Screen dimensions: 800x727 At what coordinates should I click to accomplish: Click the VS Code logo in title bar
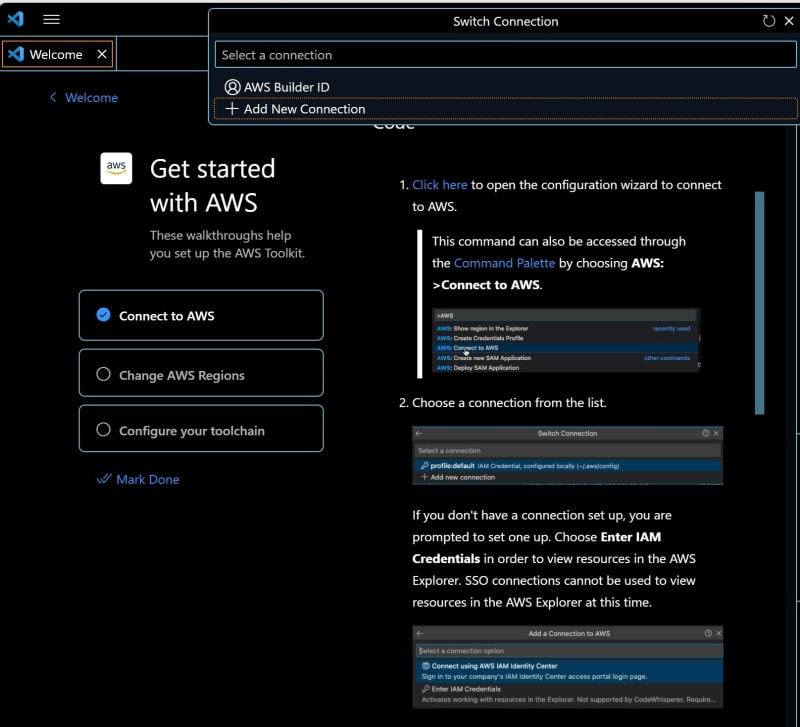click(15, 19)
